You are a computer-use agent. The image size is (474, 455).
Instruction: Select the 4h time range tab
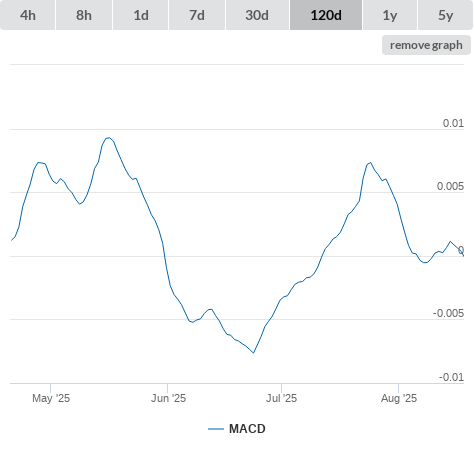[x=27, y=15]
